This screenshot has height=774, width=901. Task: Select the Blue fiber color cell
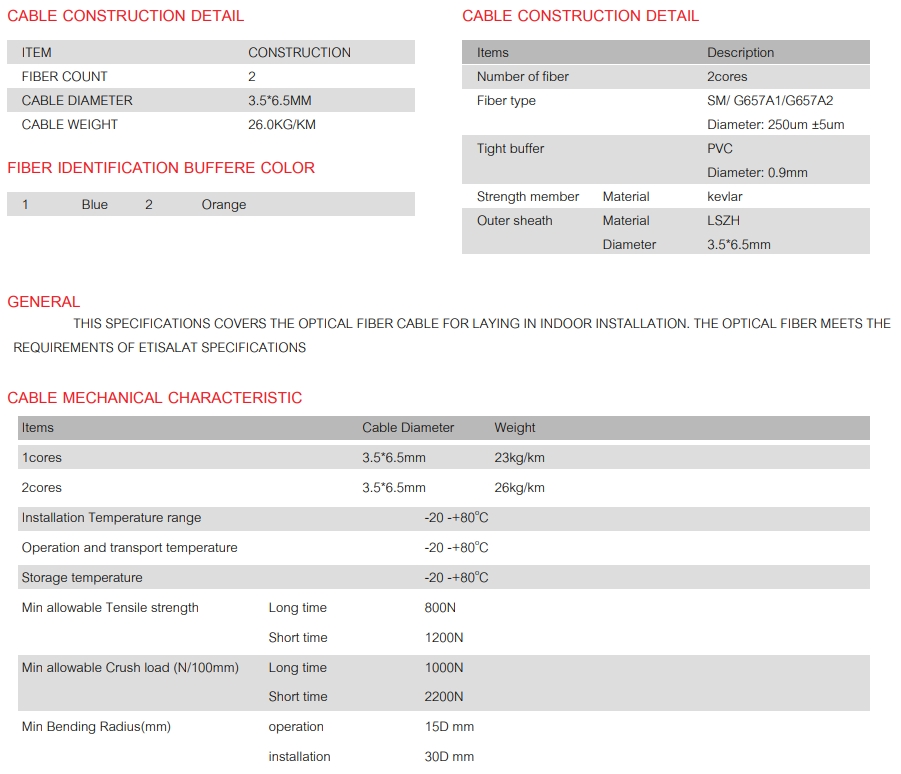click(95, 205)
